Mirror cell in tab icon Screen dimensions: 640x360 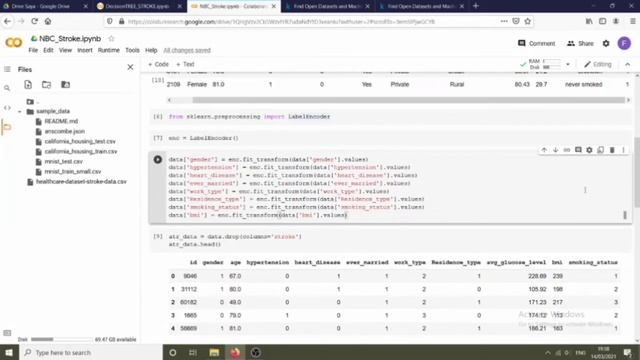(x=600, y=150)
